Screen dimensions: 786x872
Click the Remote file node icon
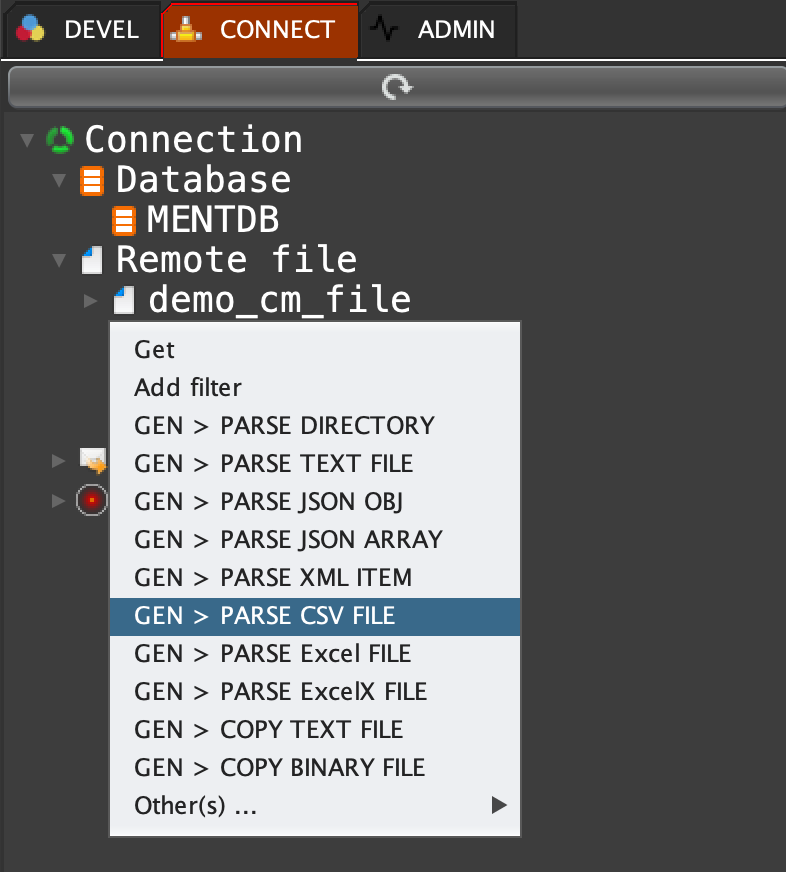[x=92, y=261]
